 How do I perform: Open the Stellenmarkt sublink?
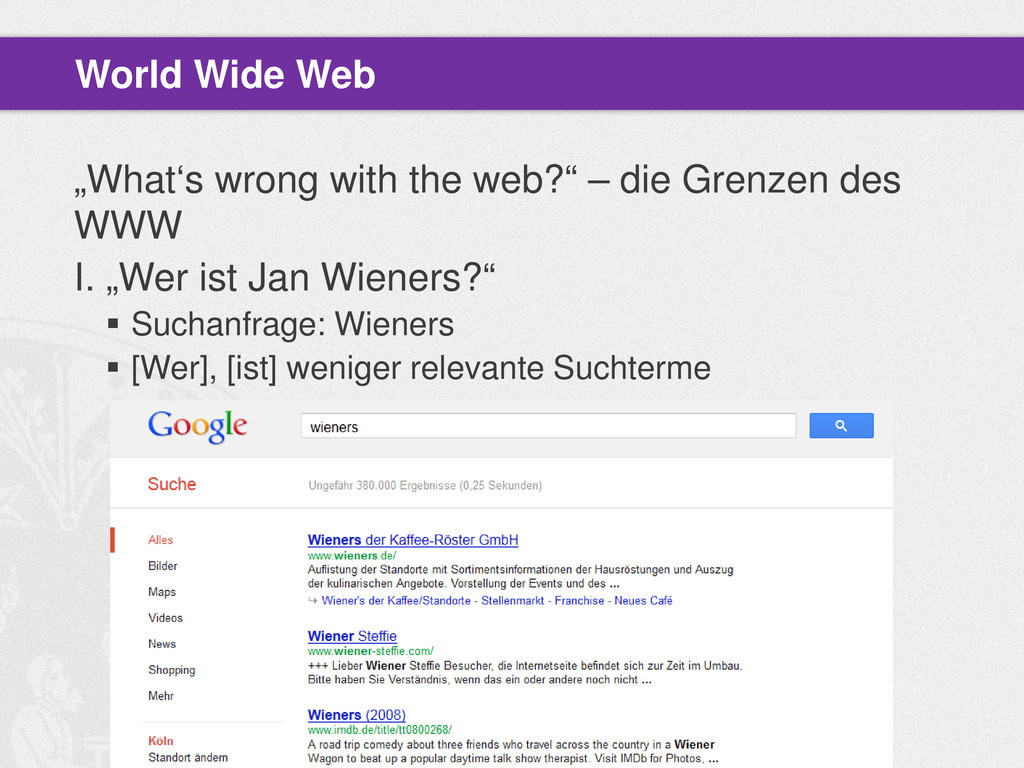513,601
